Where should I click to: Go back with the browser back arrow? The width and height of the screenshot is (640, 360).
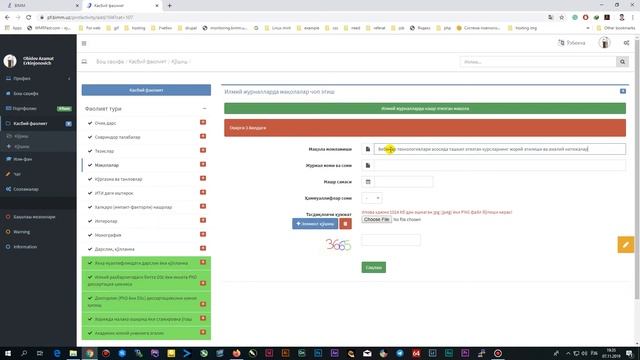pyautogui.click(x=7, y=18)
